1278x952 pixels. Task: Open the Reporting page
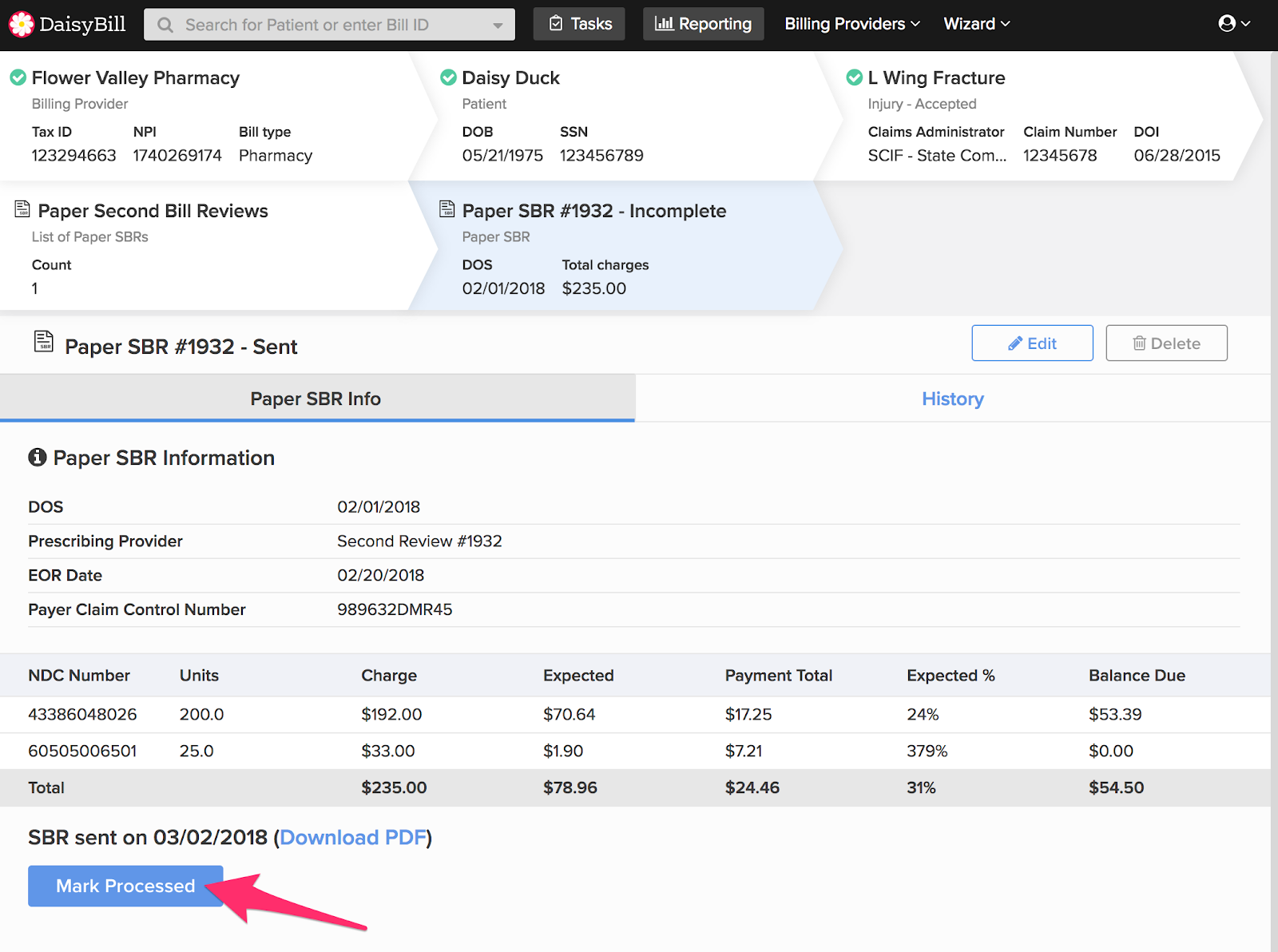[x=703, y=24]
